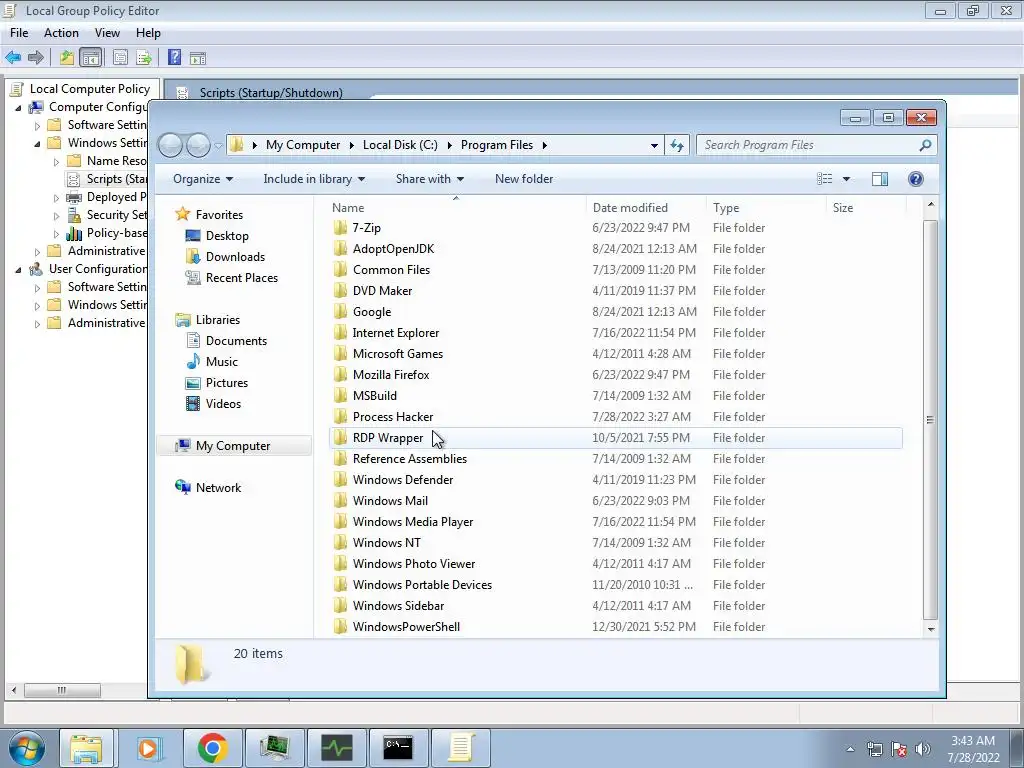Screen dimensions: 1024x768
Task: Open the Group Policy Editor taskbar icon
Action: [460, 748]
